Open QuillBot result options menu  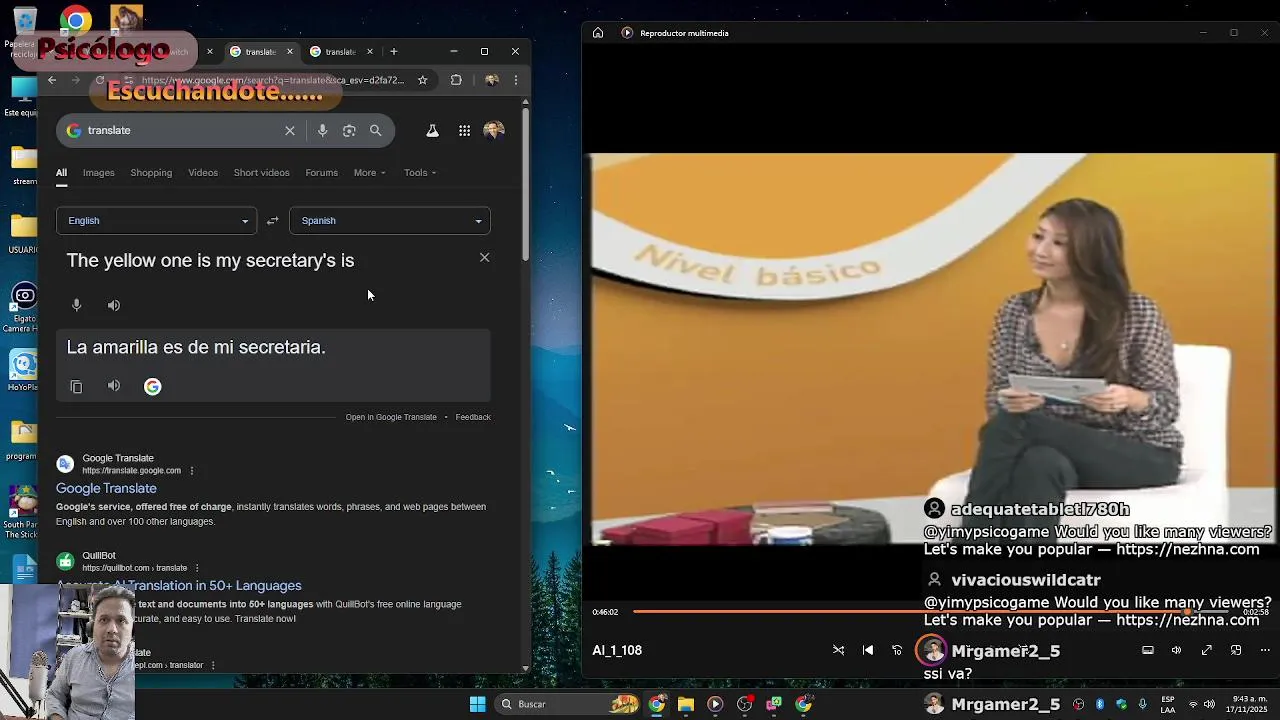pos(197,568)
